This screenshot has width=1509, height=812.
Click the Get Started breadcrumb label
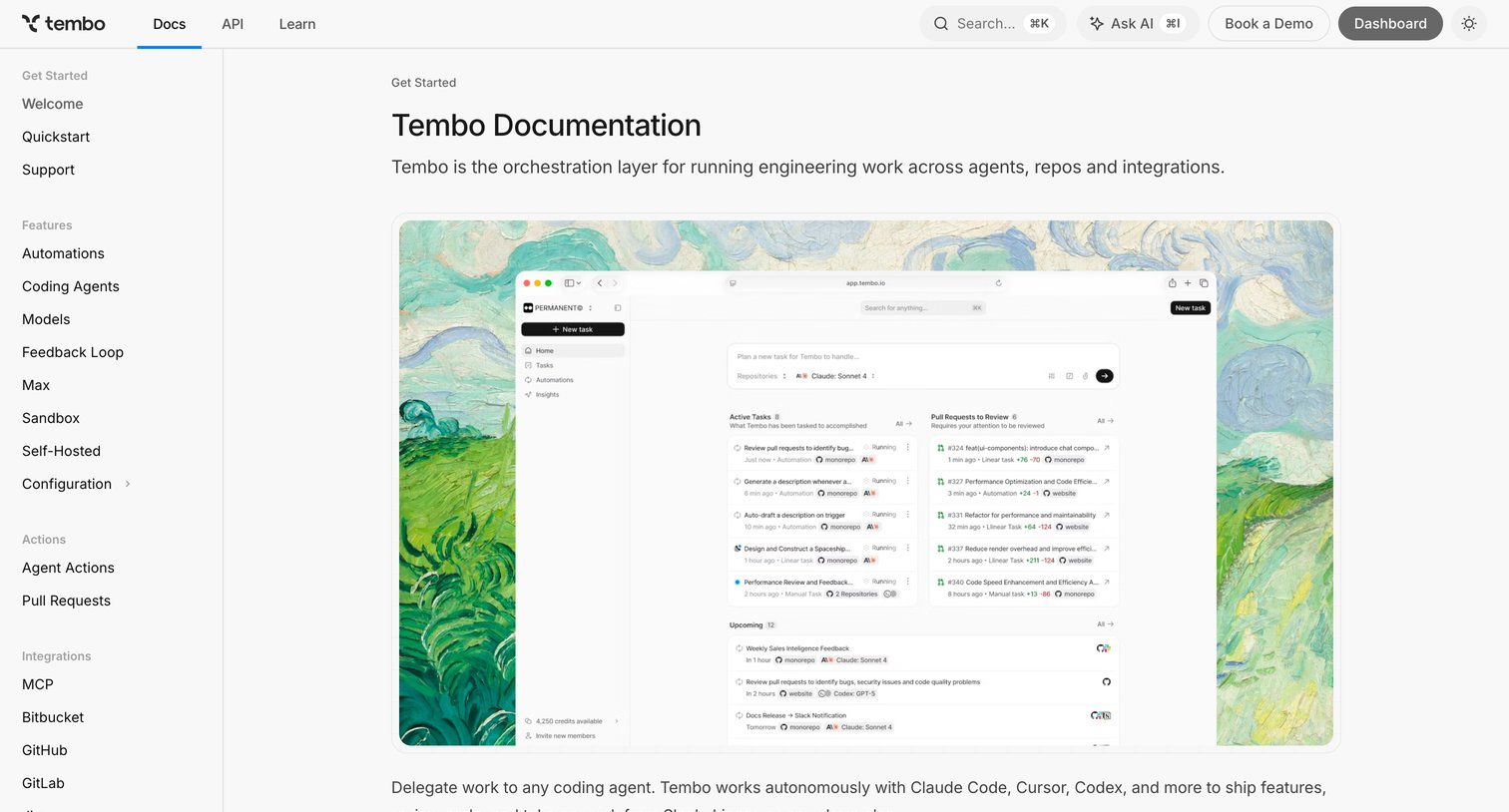coord(423,83)
